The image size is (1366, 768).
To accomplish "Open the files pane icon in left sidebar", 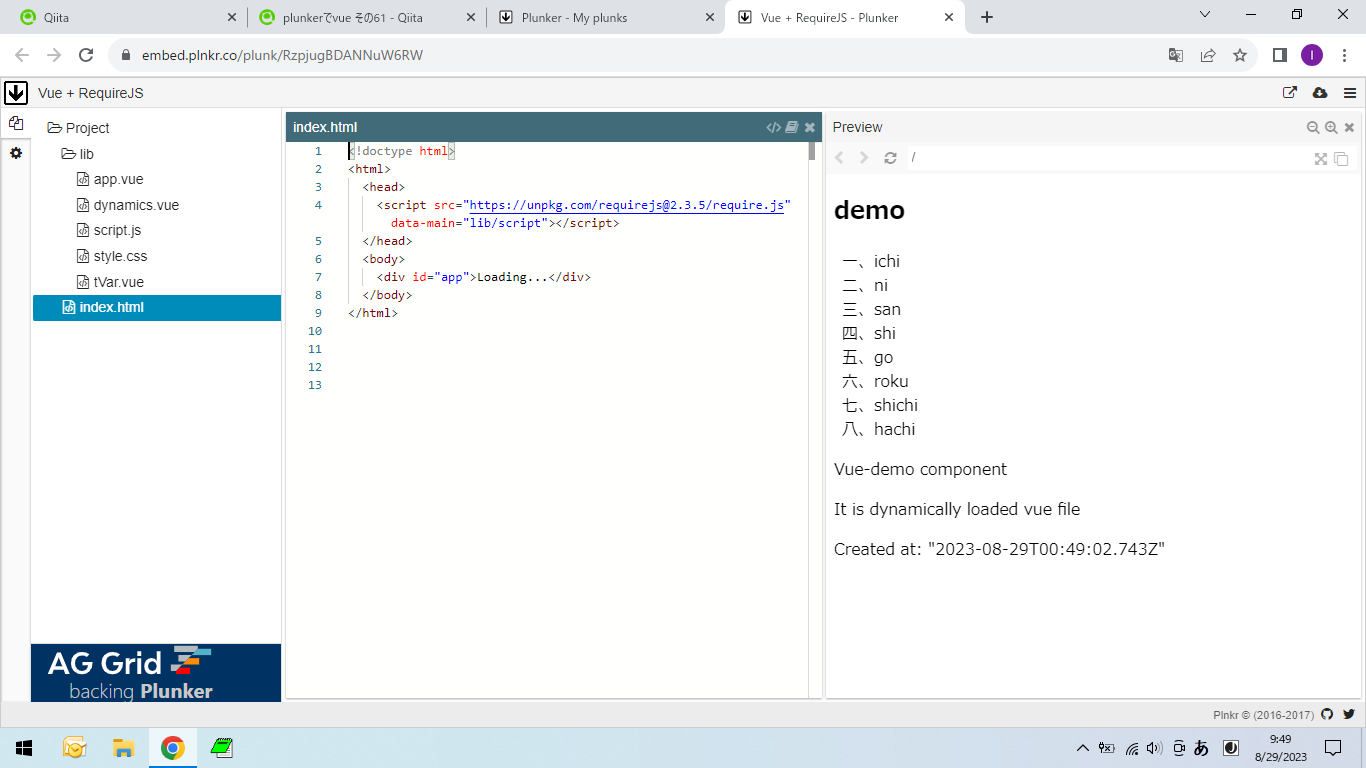I will (x=15, y=123).
